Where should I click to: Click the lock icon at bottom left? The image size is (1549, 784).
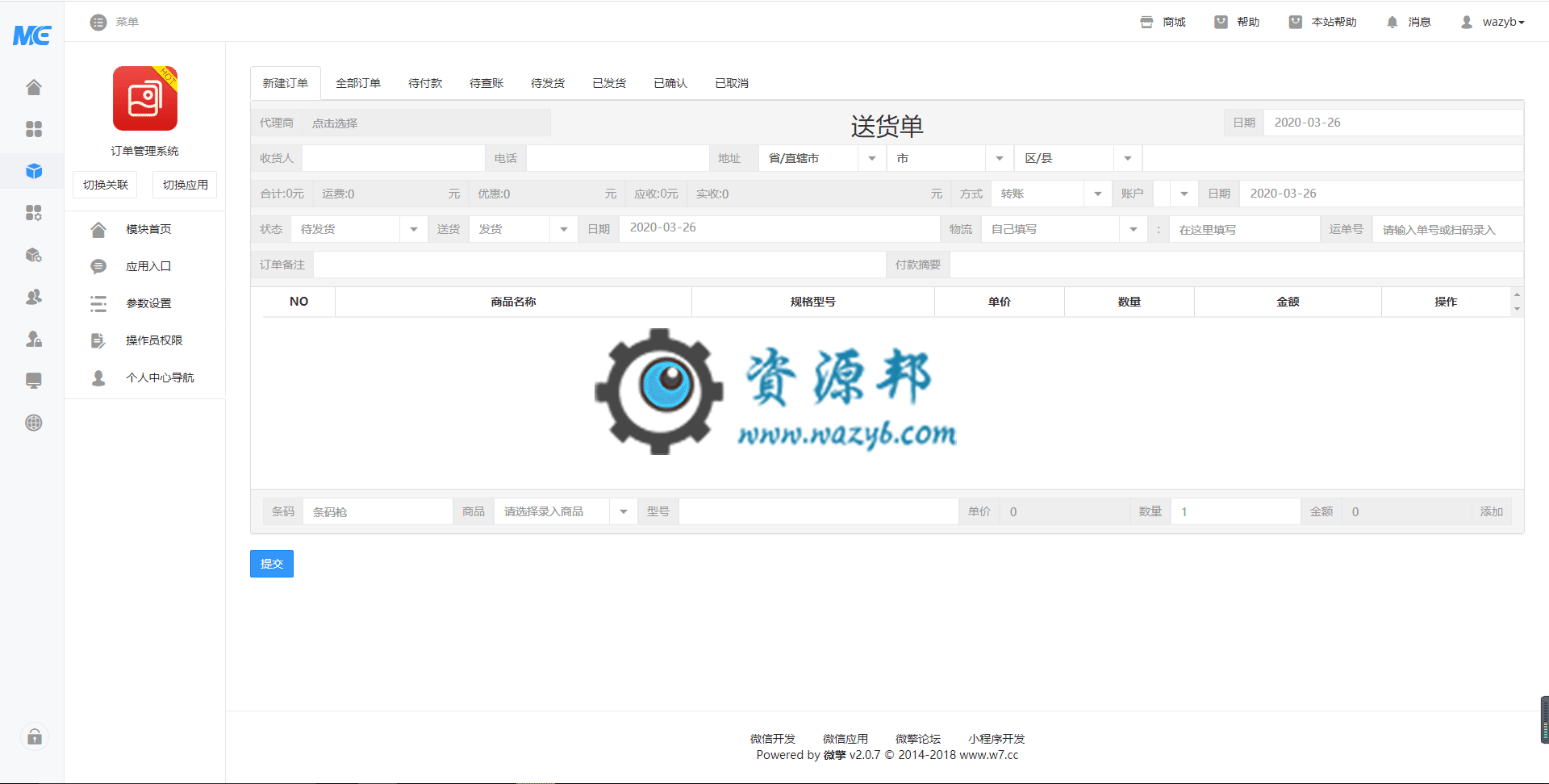(x=35, y=736)
